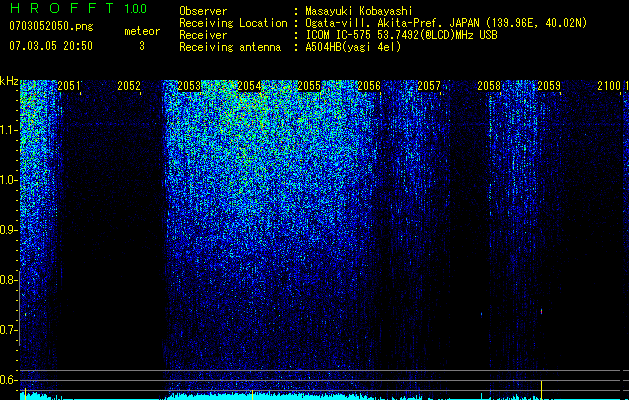Click the 2054 time marker

click(x=249, y=86)
